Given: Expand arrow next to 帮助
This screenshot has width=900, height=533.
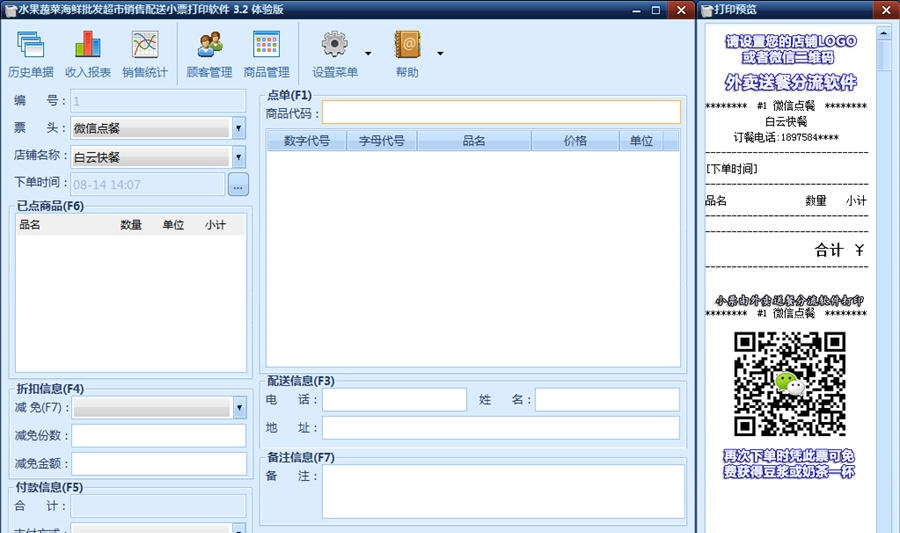Looking at the screenshot, I should (x=440, y=54).
